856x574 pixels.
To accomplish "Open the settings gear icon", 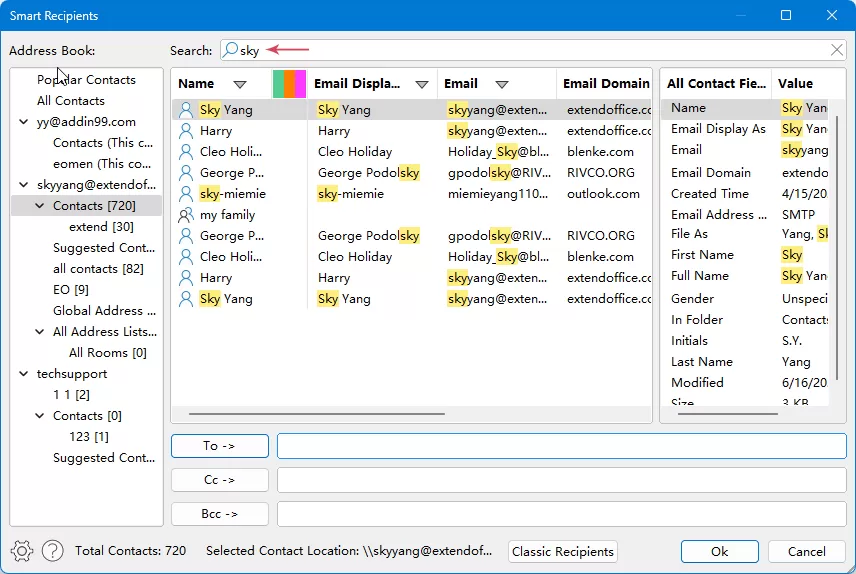I will tap(22, 551).
